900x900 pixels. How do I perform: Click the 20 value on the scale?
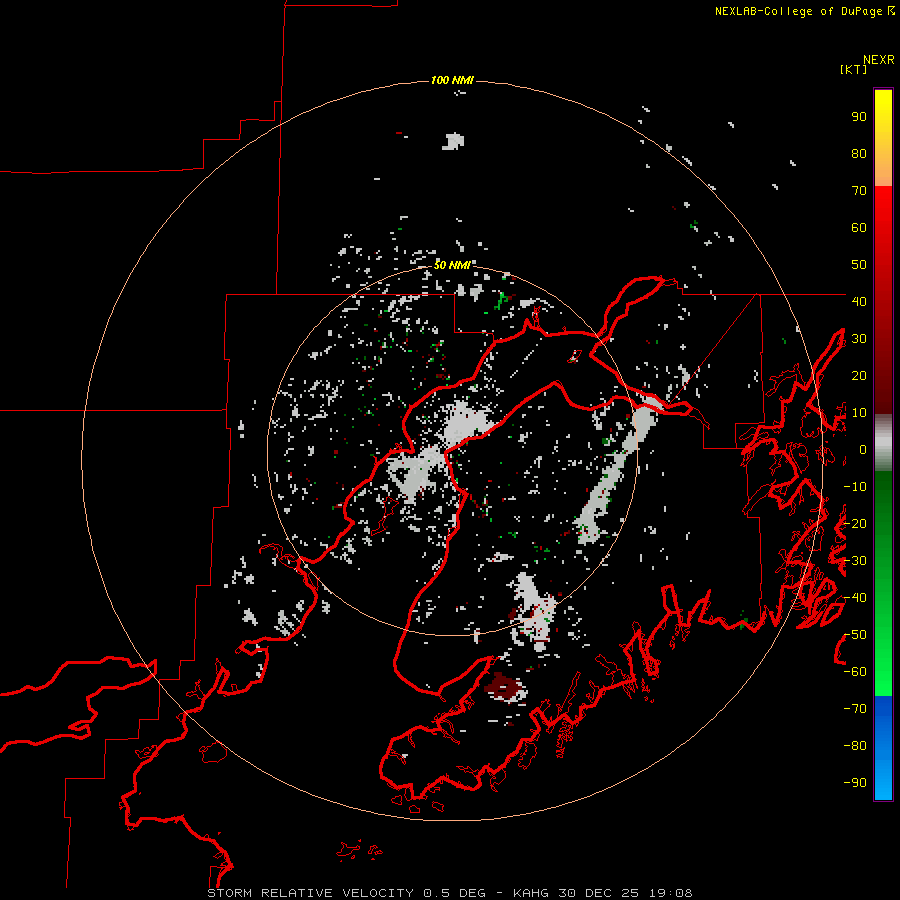[x=859, y=375]
